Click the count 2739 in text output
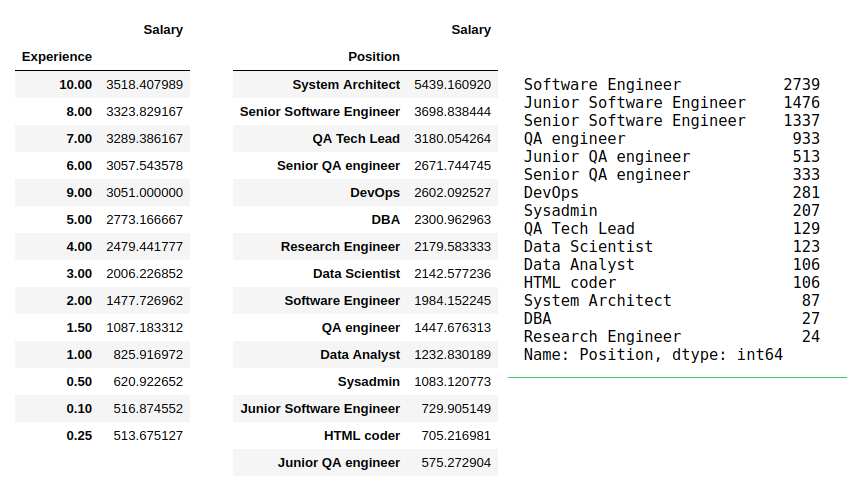The image size is (847, 492). click(800, 85)
